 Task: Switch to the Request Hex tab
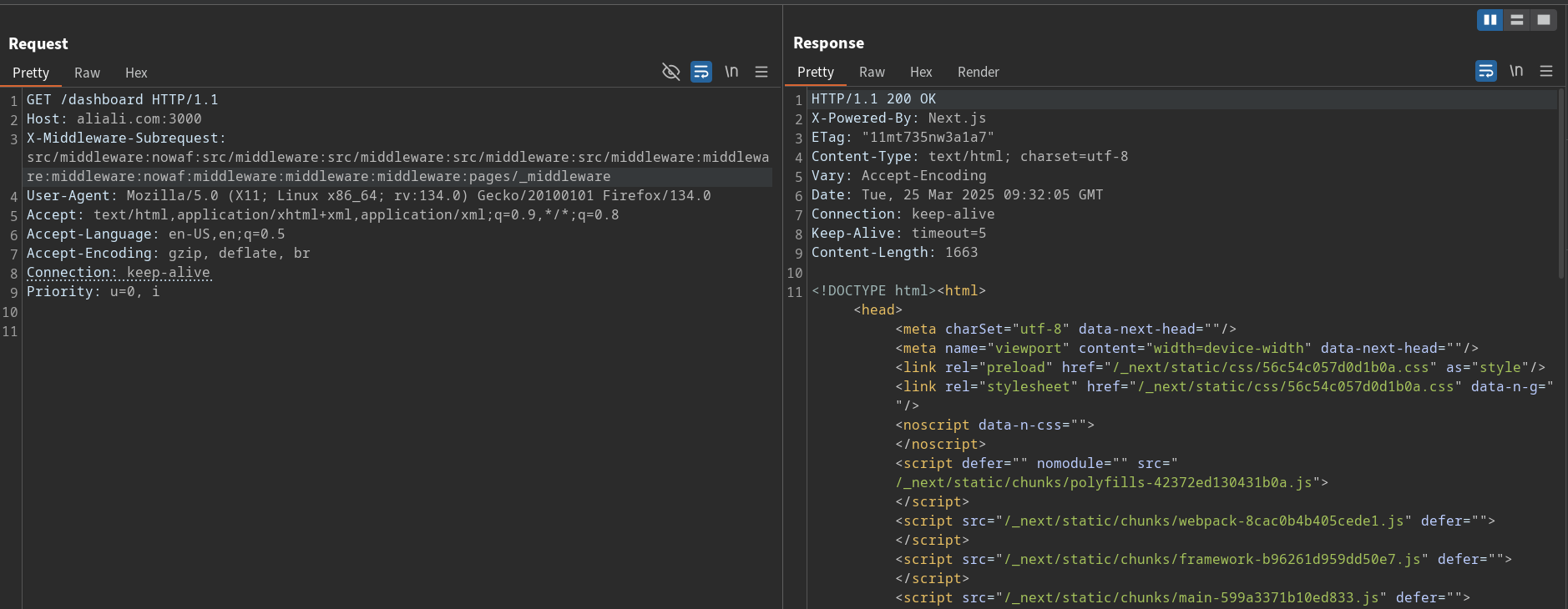(136, 73)
